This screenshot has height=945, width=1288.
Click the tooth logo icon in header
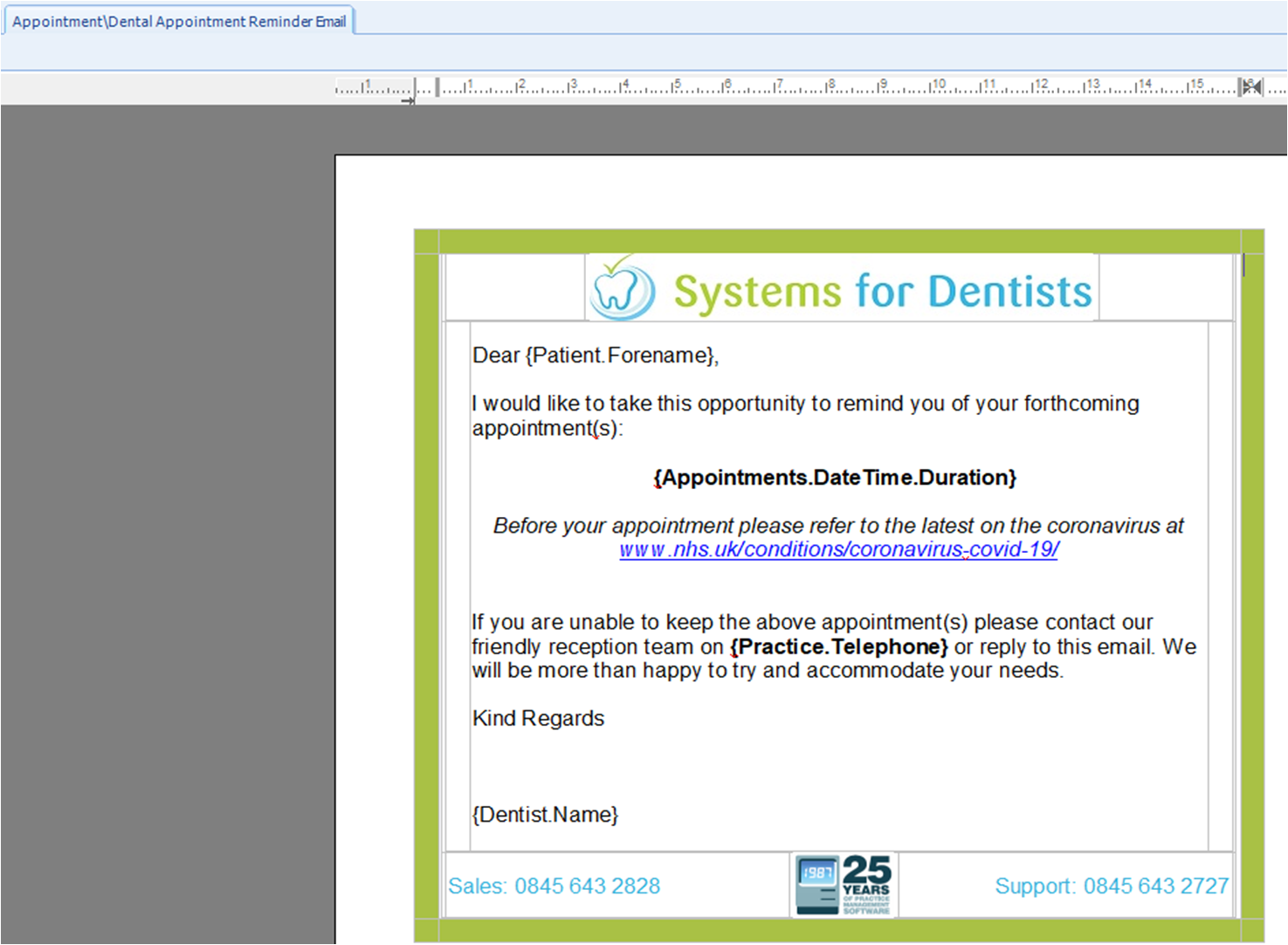[x=621, y=289]
